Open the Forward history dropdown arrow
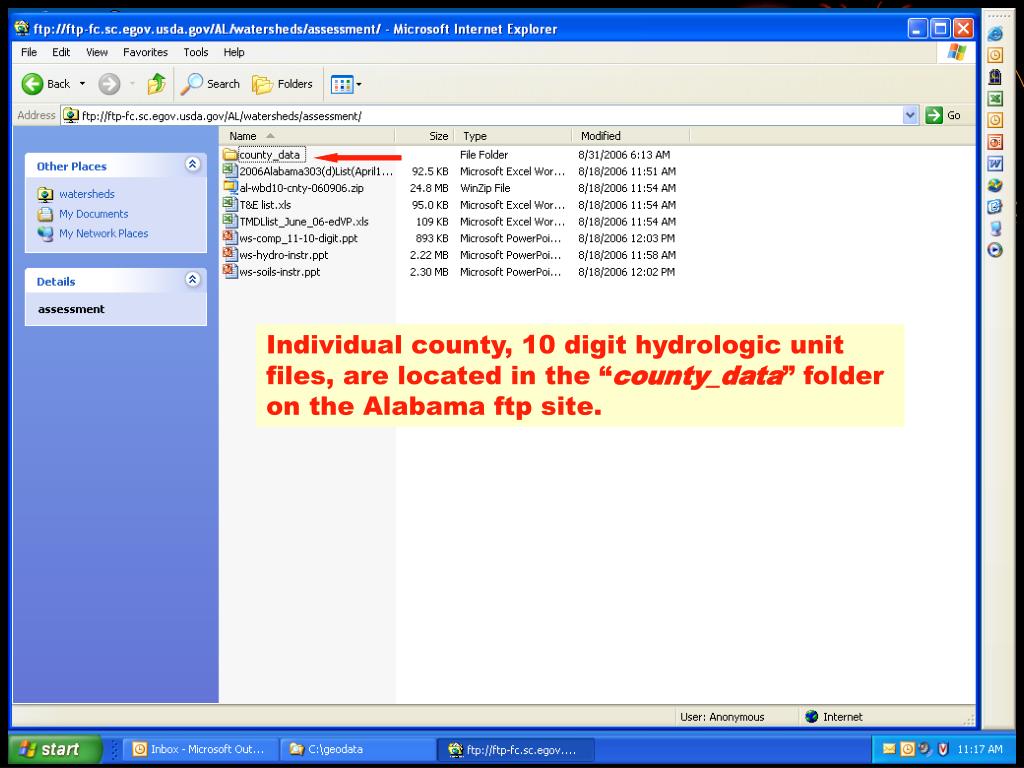The image size is (1024, 768). (x=133, y=84)
